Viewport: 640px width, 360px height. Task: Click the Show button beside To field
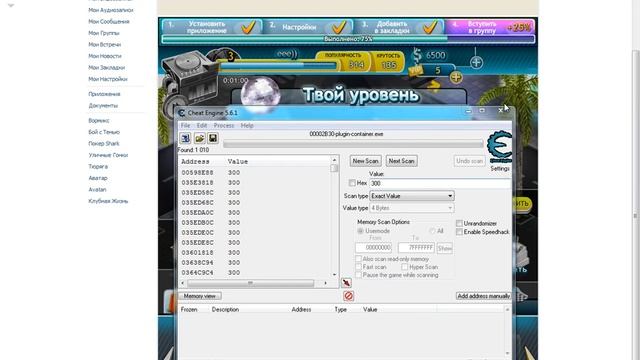pyautogui.click(x=444, y=248)
